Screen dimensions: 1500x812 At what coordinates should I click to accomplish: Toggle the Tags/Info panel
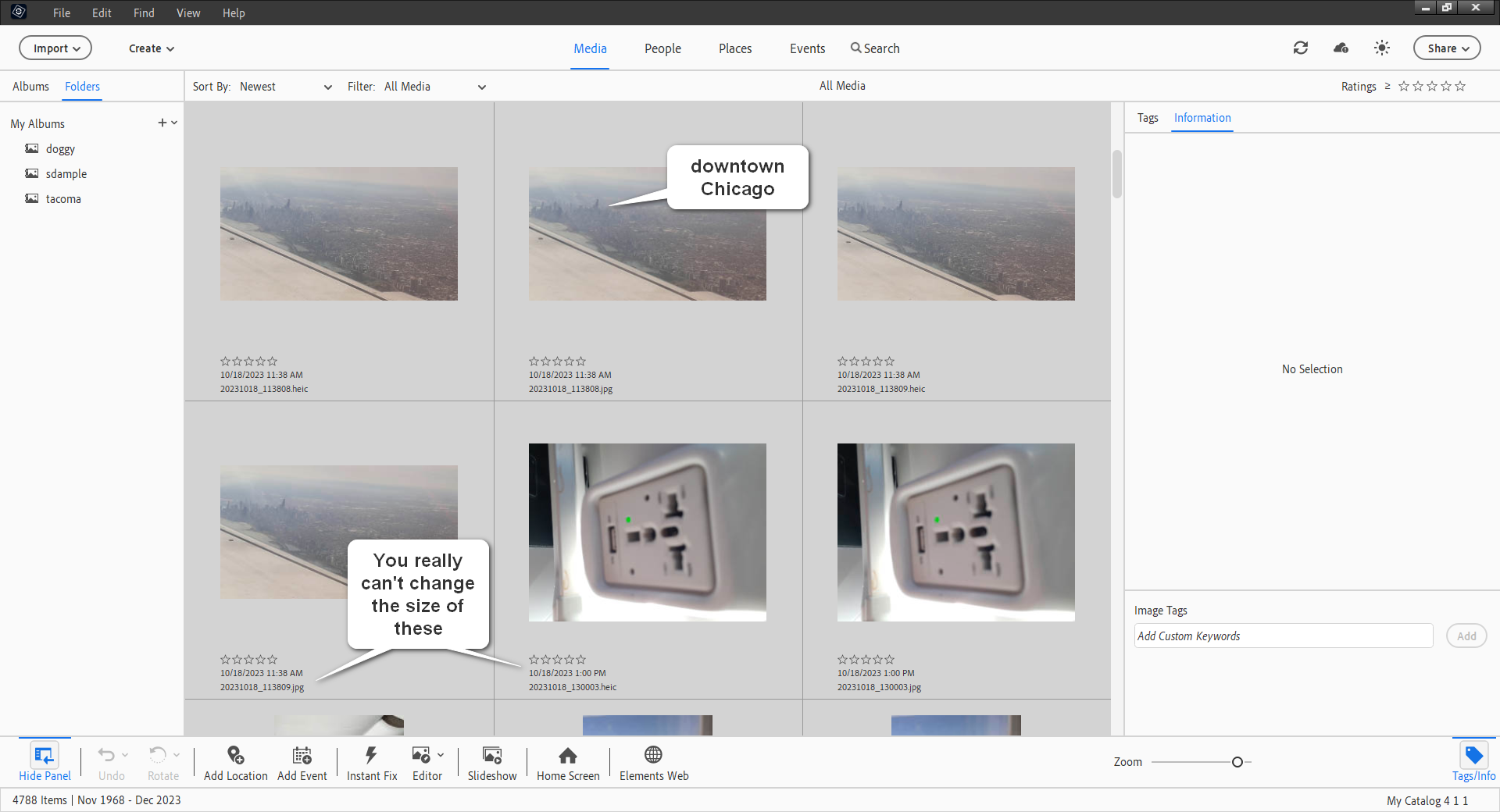click(x=1473, y=762)
